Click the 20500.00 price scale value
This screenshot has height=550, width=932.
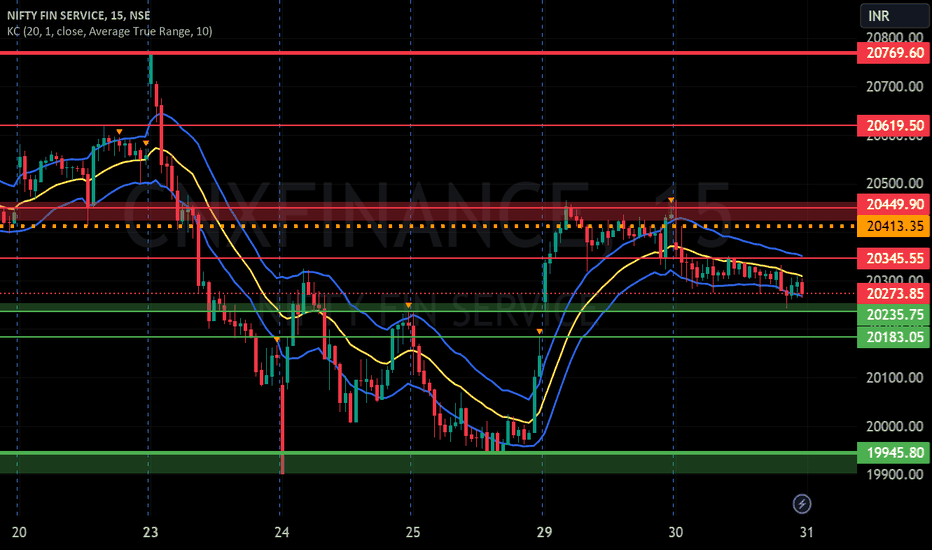[x=895, y=183]
